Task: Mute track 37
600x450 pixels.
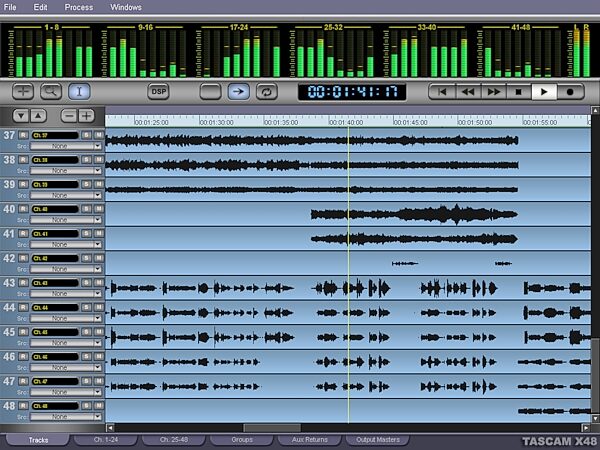Action: (x=99, y=135)
